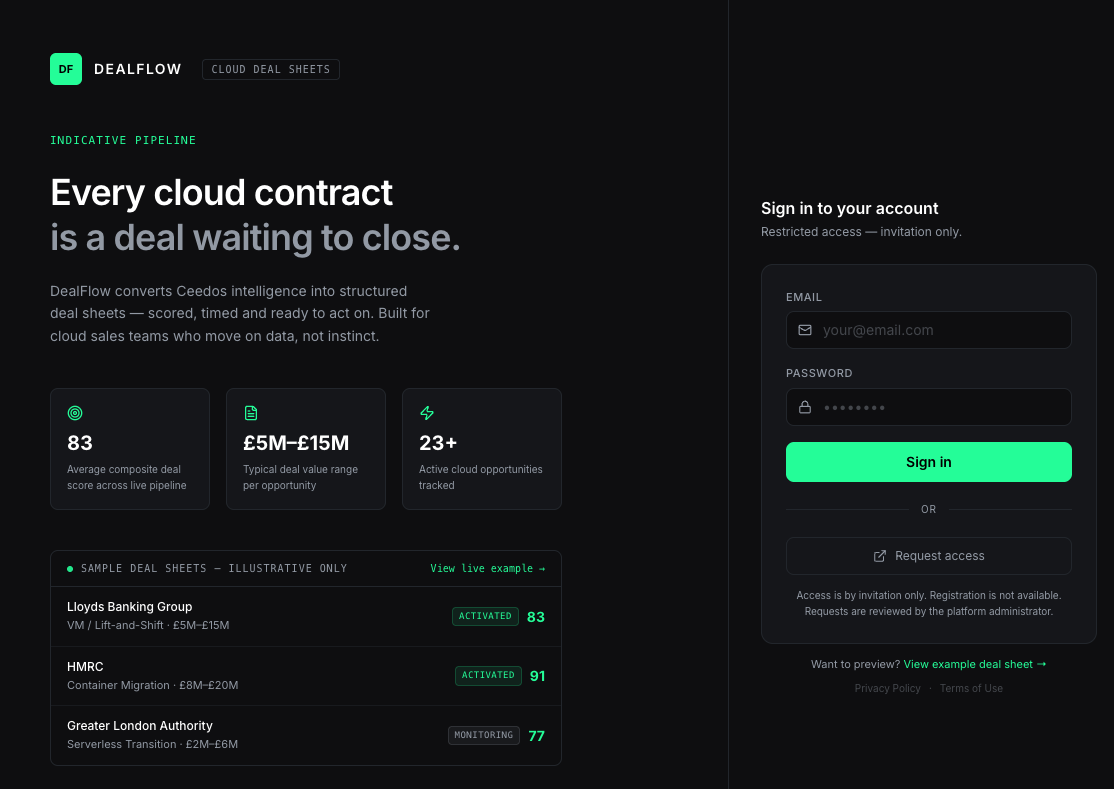
Task: Open the Privacy Policy link
Action: pos(887,689)
